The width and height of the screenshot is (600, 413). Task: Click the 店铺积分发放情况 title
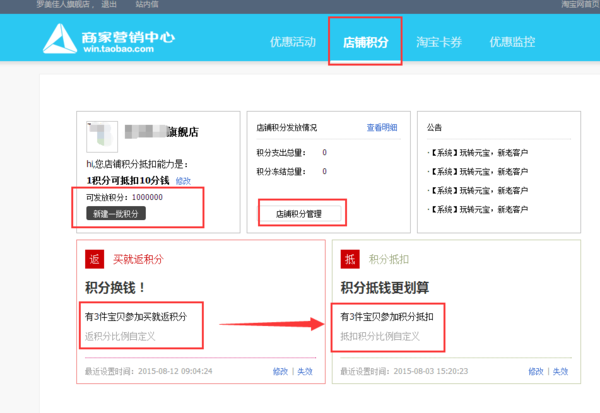[287, 127]
